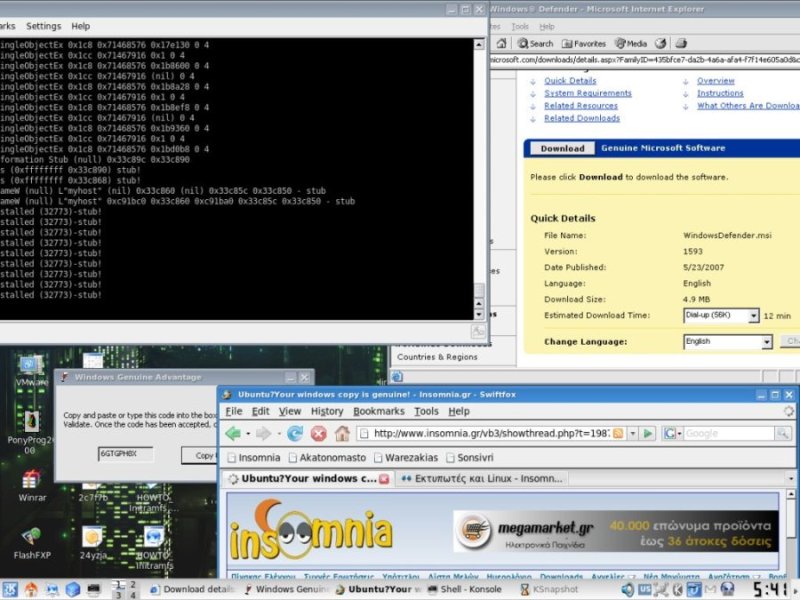Expand the Swiftfox address bar URL dropdown
The image size is (800, 600).
coord(633,434)
